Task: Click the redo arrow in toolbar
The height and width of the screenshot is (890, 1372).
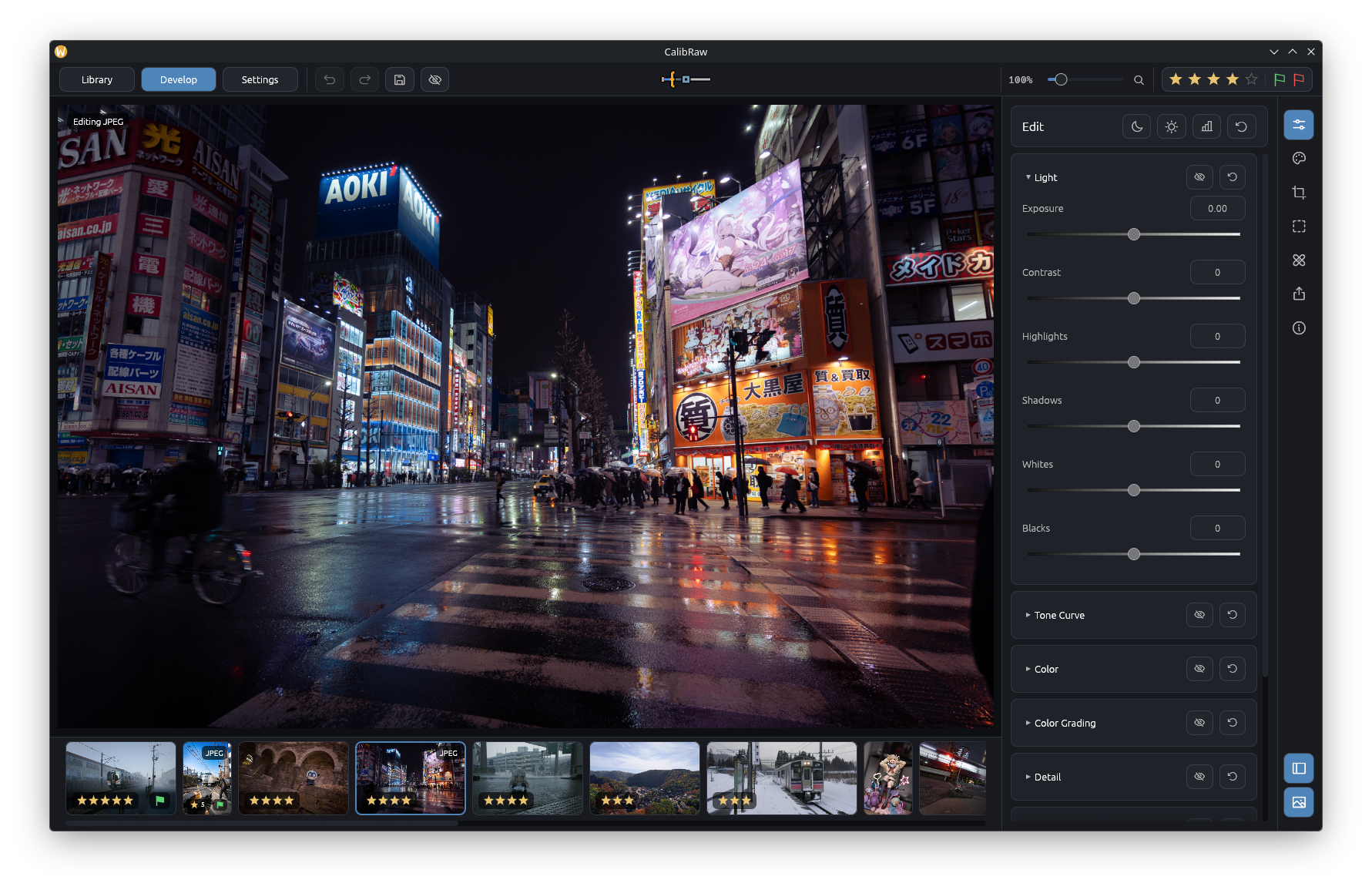Action: 364,79
